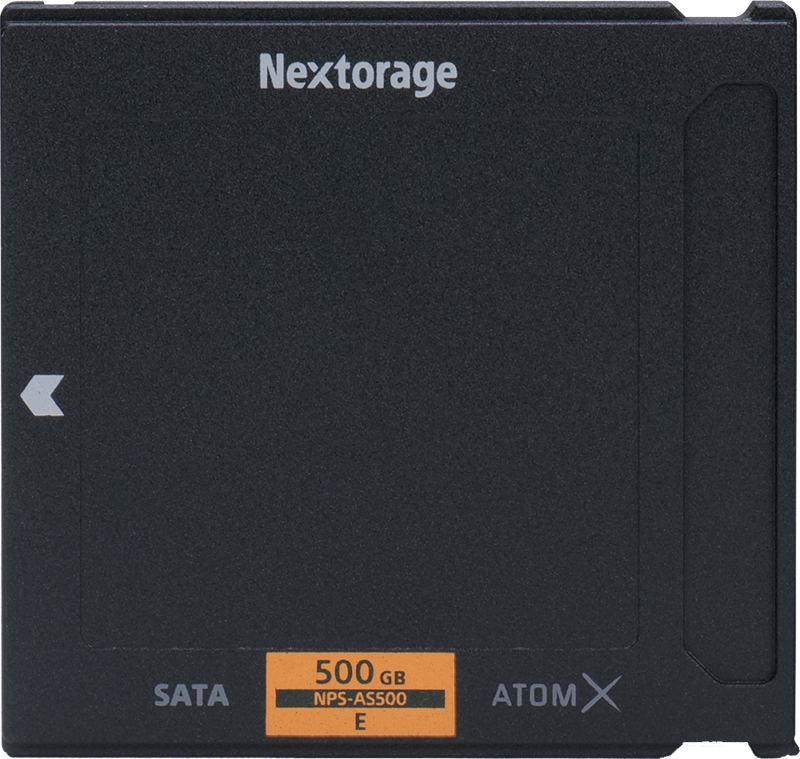Screen dimensions: 800x759
Task: Click the left-pointing chevron arrow
Action: click(42, 395)
